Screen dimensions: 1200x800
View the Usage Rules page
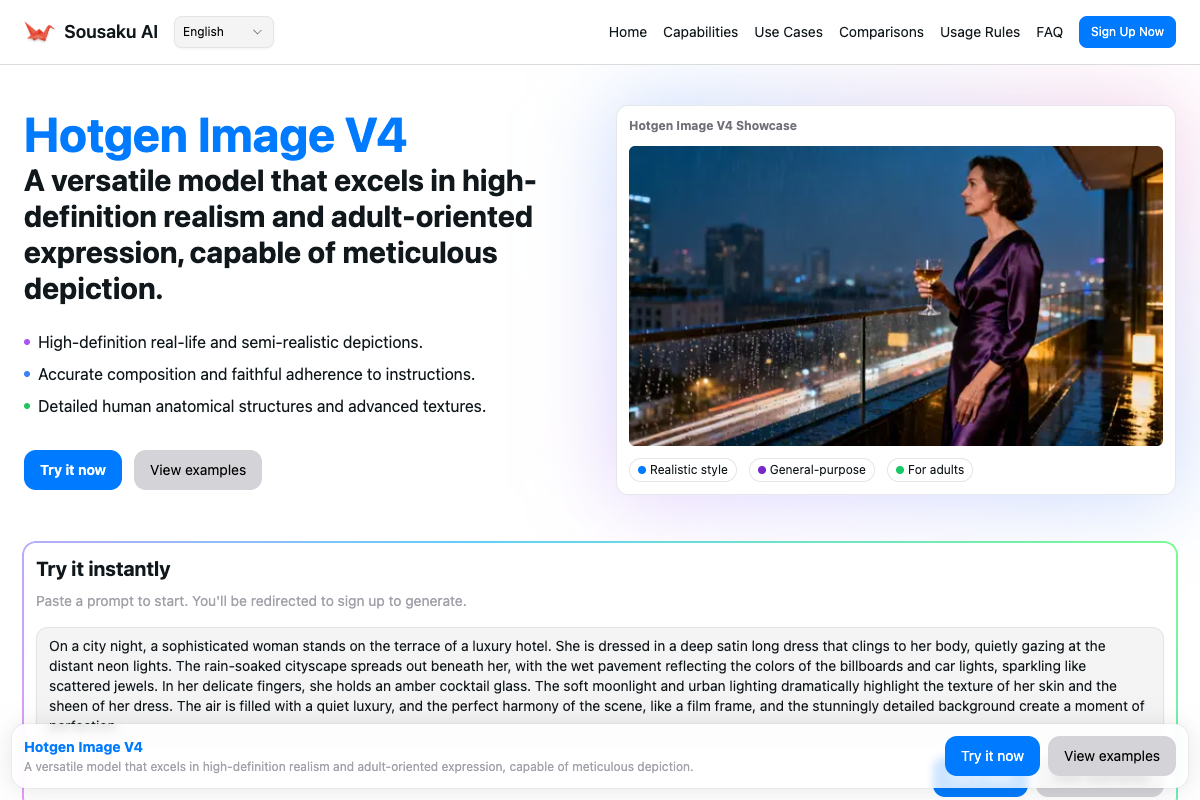coord(979,32)
